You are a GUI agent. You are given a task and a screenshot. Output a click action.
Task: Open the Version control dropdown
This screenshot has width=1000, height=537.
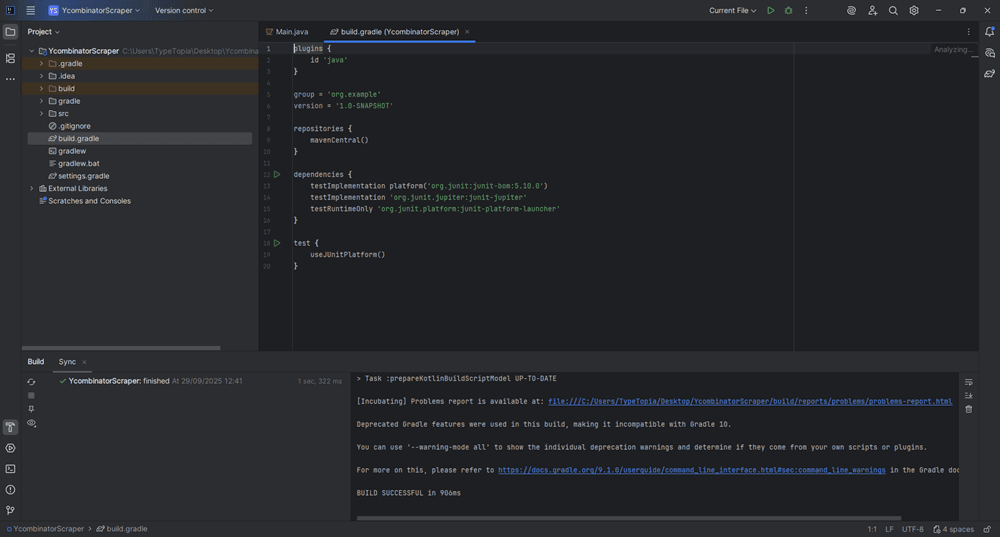click(184, 11)
